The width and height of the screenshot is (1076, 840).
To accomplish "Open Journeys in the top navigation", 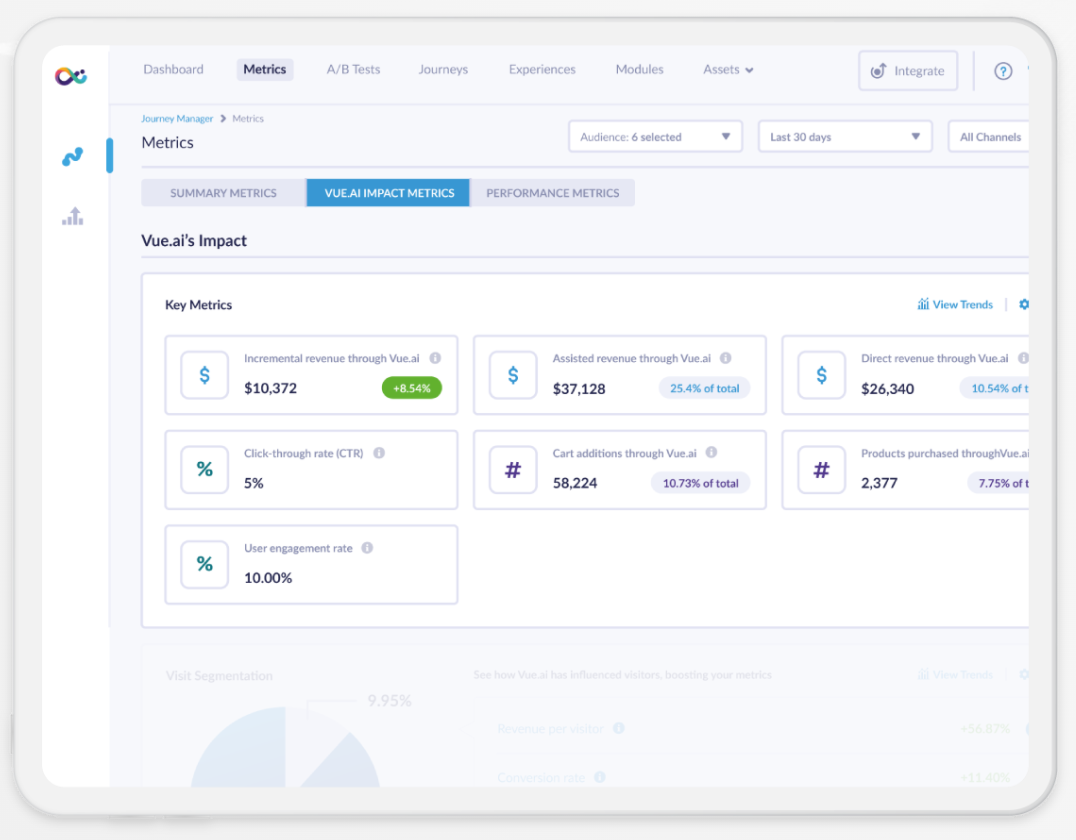I will pos(443,69).
